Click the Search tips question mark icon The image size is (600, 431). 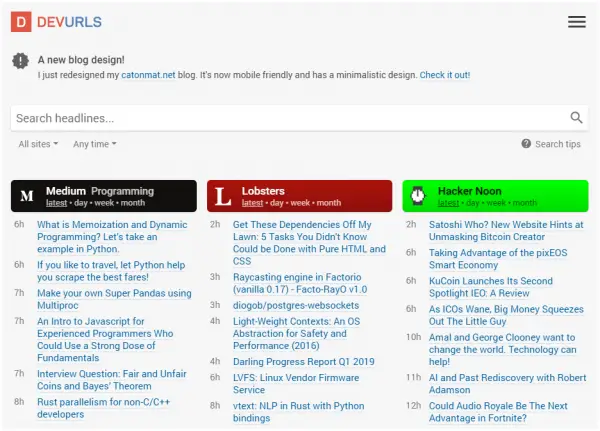click(x=526, y=144)
